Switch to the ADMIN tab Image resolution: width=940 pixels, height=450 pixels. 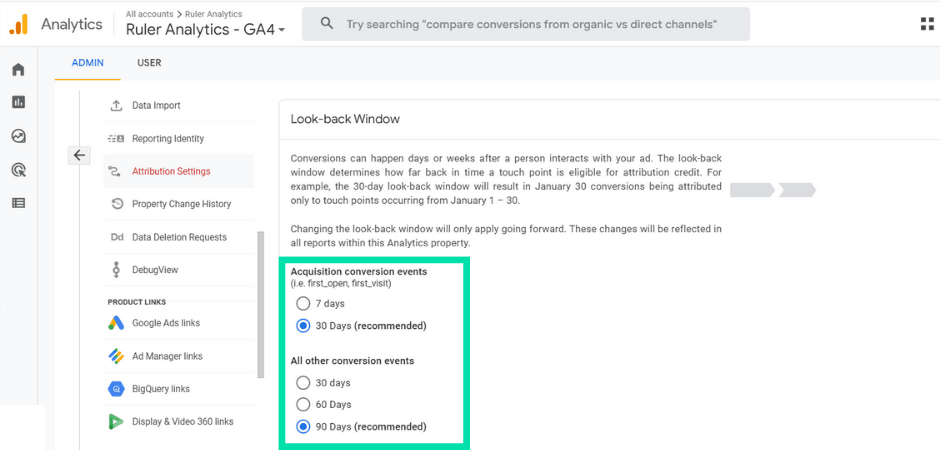(x=87, y=63)
